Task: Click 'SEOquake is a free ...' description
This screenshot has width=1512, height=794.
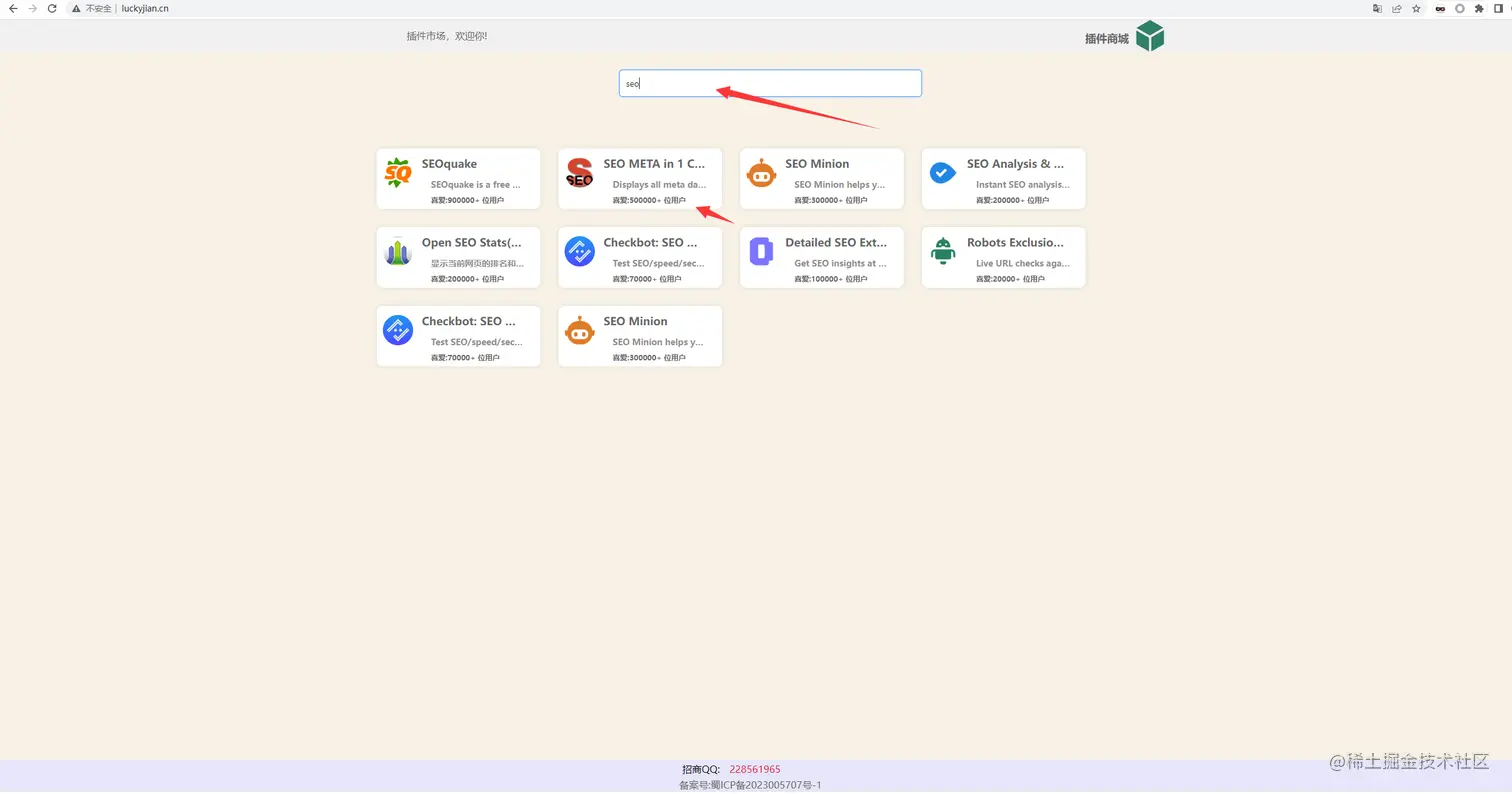Action: pyautogui.click(x=476, y=185)
